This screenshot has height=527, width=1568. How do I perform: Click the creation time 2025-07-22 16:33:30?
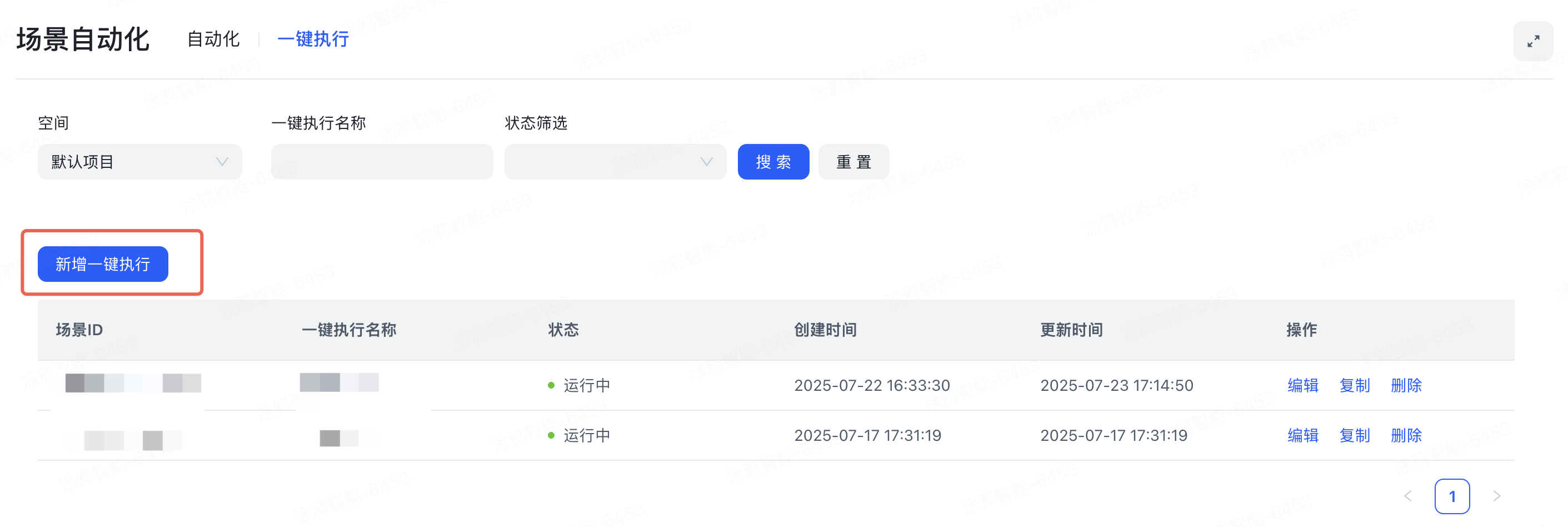click(872, 385)
